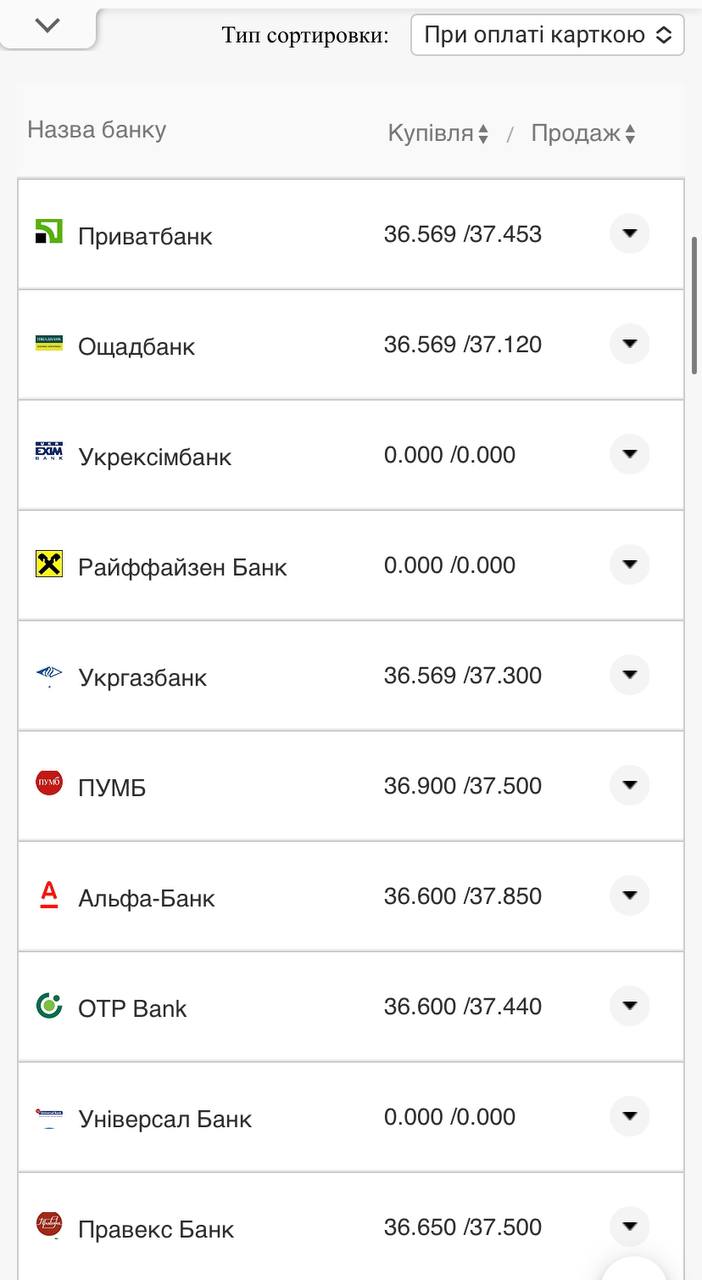The height and width of the screenshot is (1280, 702).
Task: Collapse panel with top chevron
Action: tap(47, 26)
